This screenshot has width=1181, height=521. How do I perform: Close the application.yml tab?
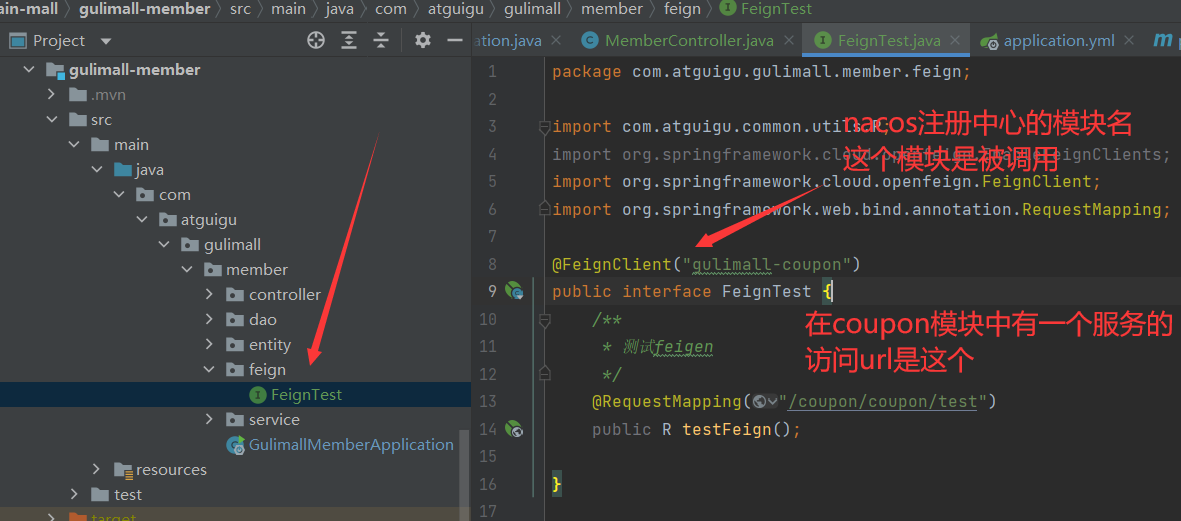pyautogui.click(x=1129, y=41)
